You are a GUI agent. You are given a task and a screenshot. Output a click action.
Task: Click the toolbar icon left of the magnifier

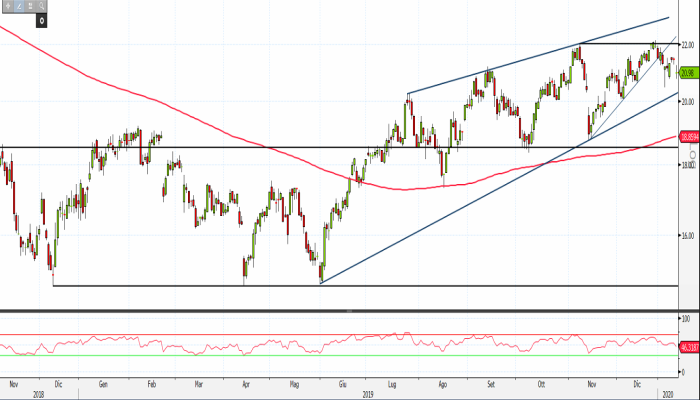(x=30, y=6)
